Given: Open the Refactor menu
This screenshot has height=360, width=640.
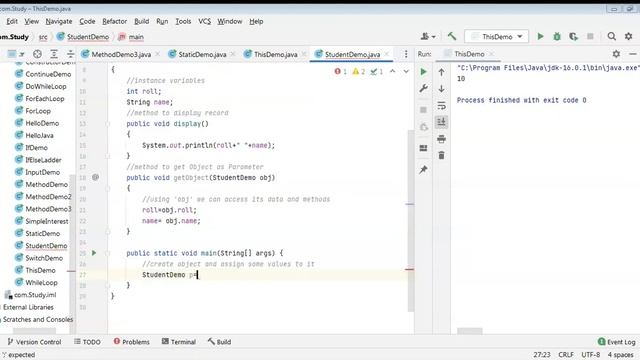Looking at the screenshot, I should 114,21.
